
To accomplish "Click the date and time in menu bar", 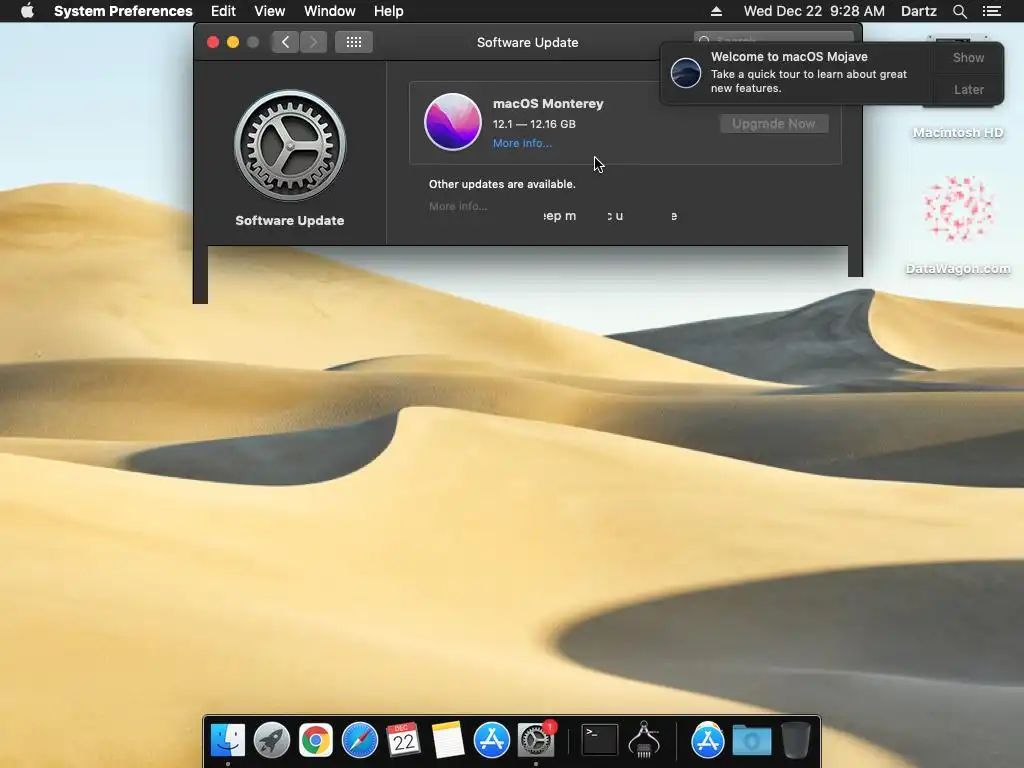I will (814, 11).
